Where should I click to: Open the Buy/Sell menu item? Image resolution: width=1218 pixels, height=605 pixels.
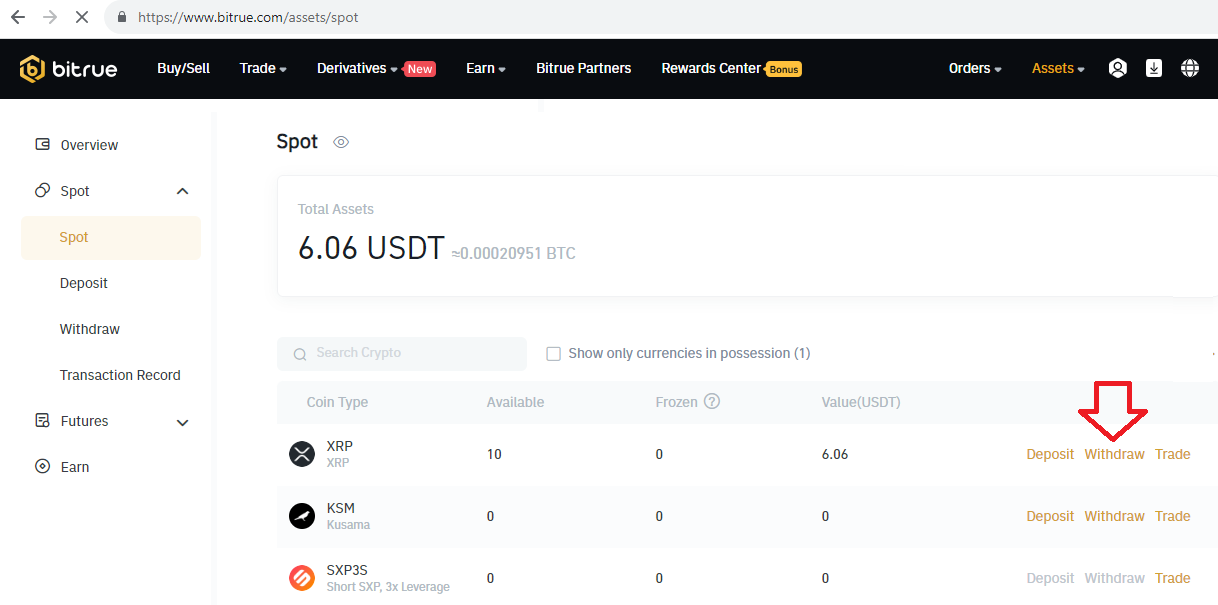[183, 69]
